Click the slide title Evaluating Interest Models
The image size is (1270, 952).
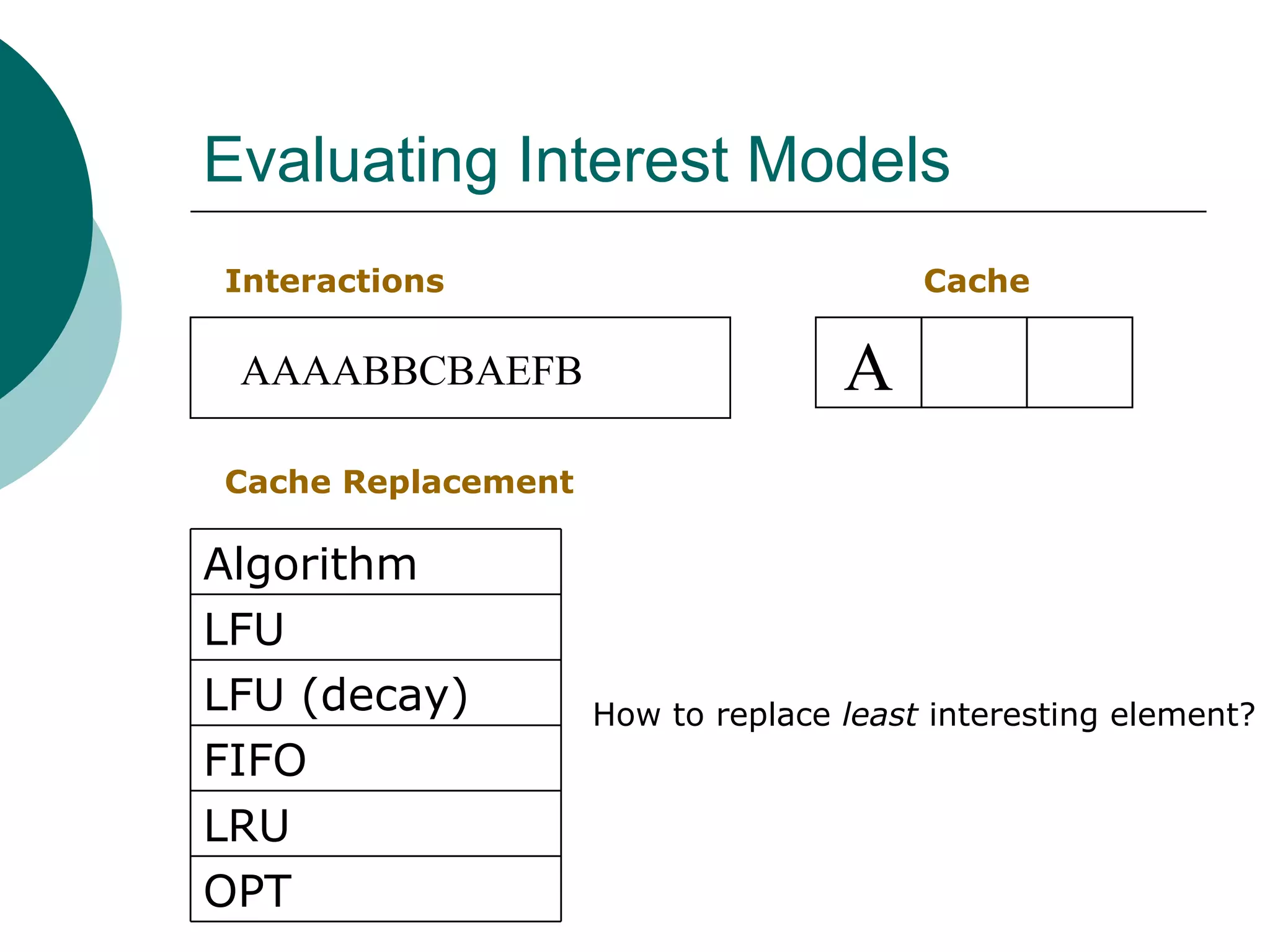click(x=575, y=160)
